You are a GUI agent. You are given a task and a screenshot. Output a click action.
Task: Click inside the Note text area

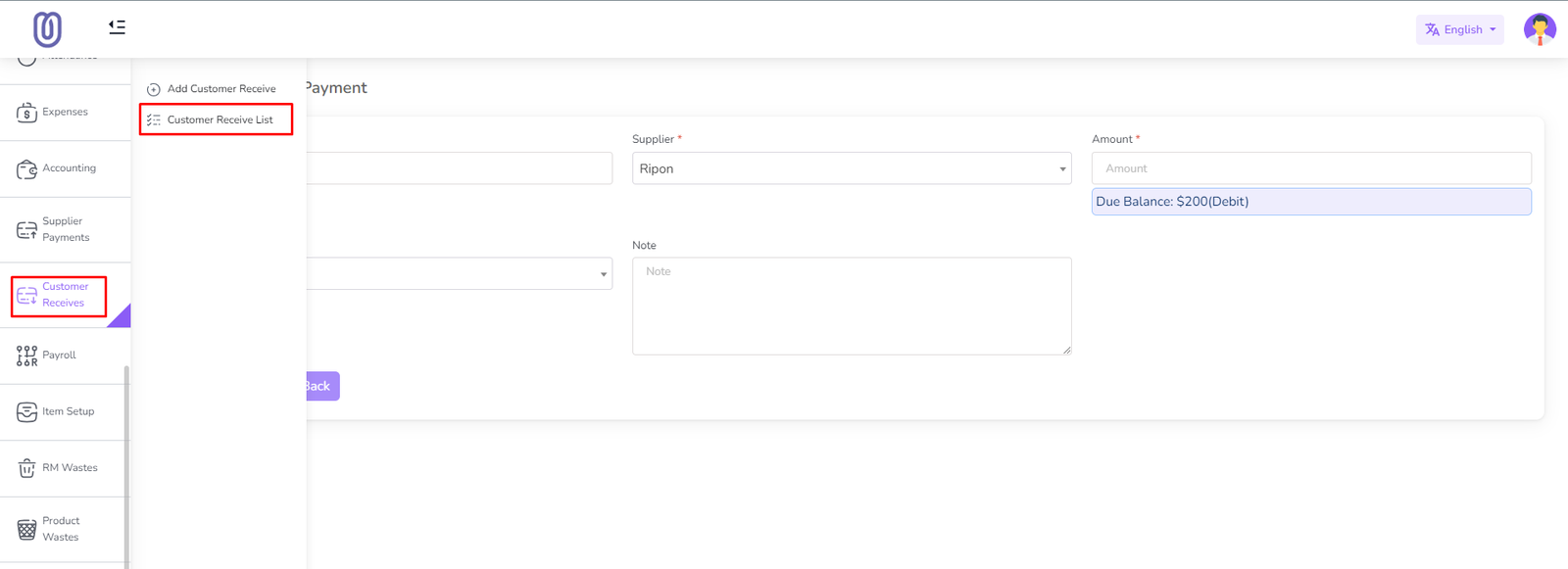[x=851, y=306]
